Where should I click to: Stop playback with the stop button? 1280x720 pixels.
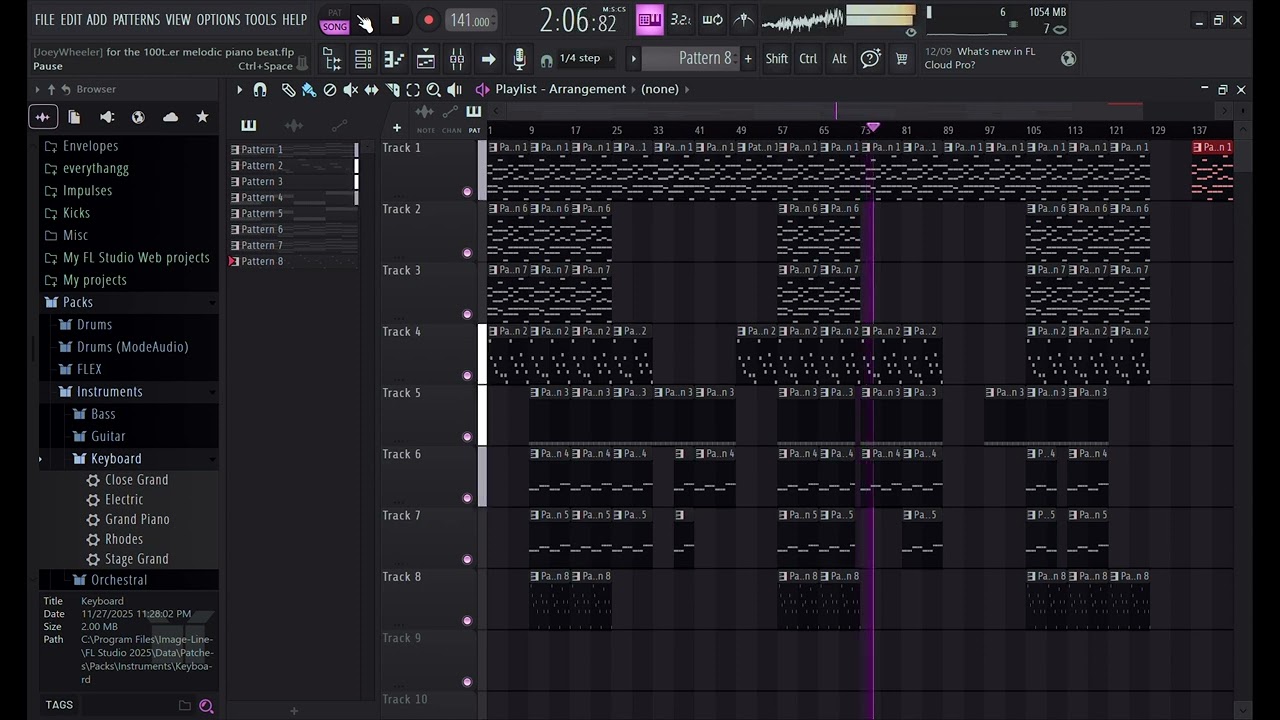(x=395, y=20)
